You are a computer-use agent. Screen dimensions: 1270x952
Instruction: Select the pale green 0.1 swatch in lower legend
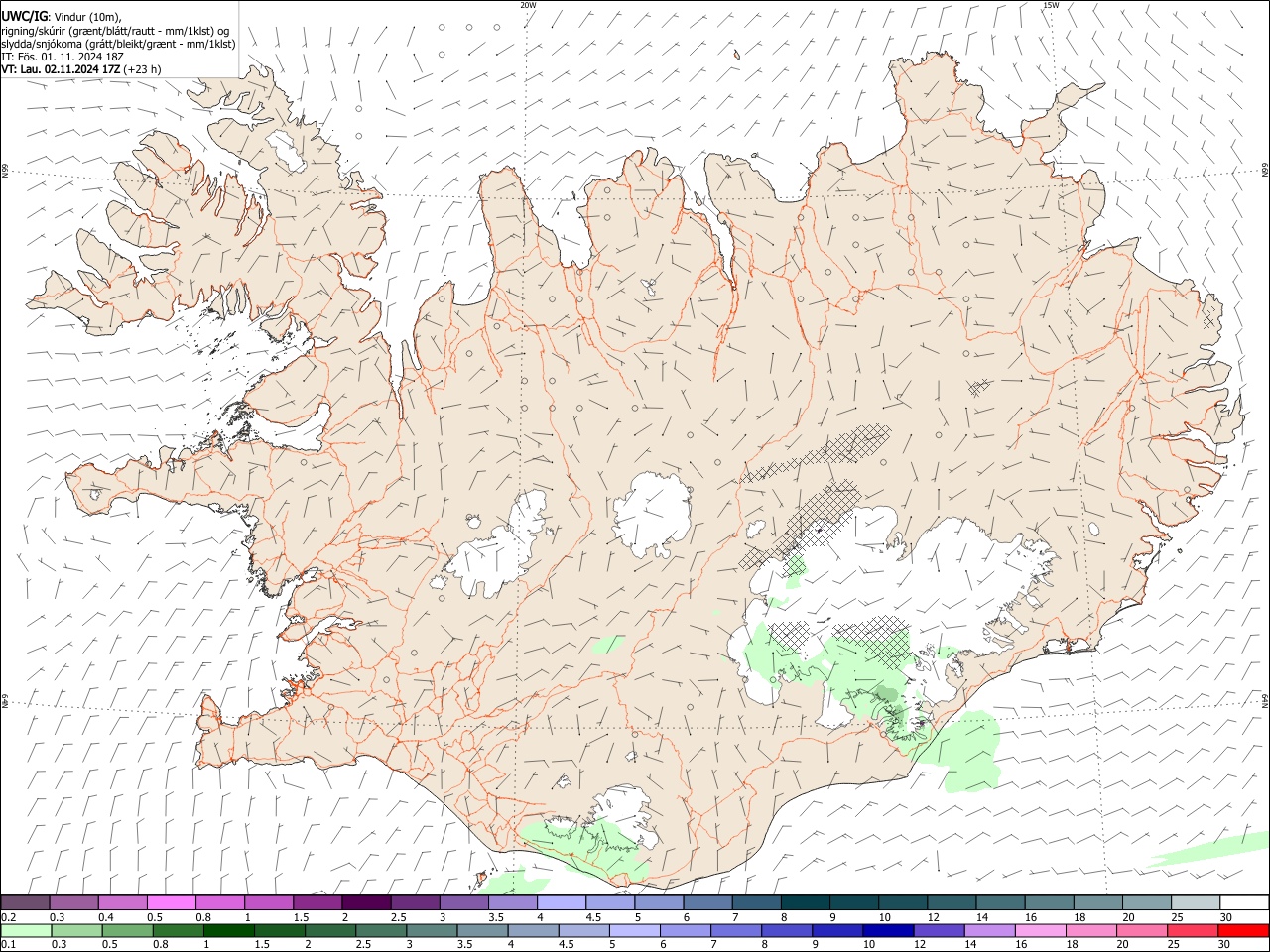point(26,930)
